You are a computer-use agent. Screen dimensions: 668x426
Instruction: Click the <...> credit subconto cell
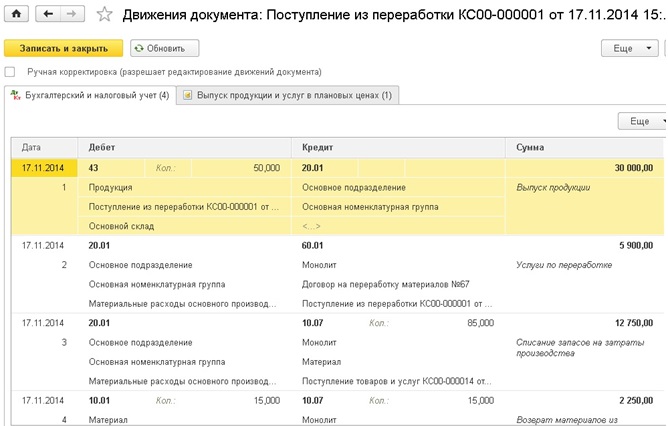398,226
